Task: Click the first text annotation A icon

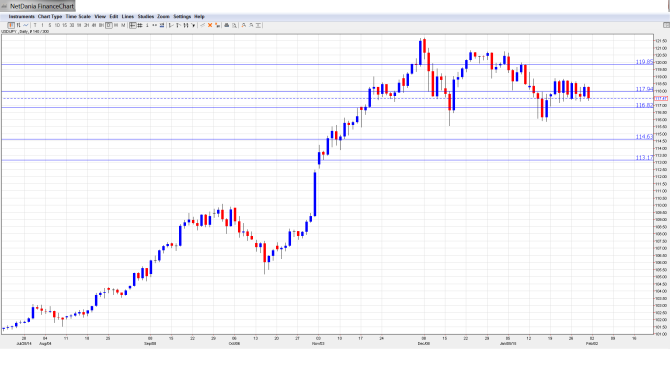Action: point(244,26)
